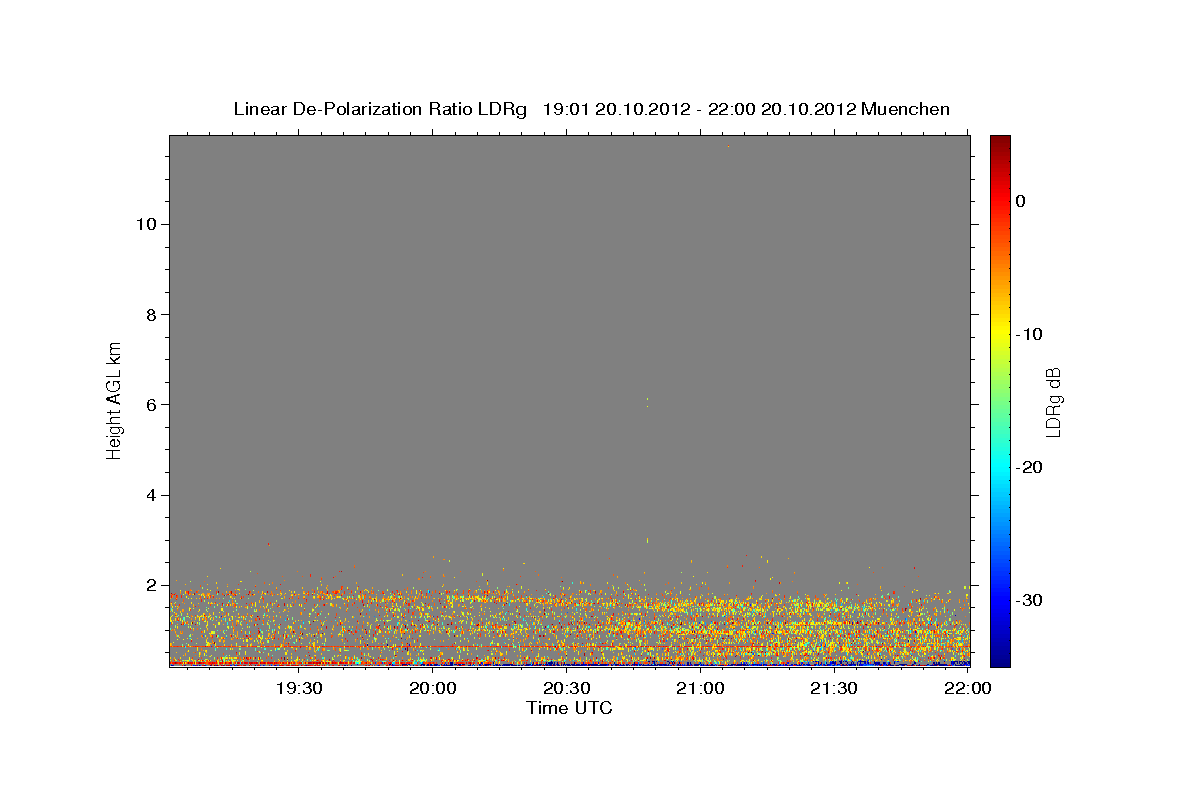The image size is (1200, 800).
Task: Click the green section of the colorbar
Action: tap(1000, 400)
